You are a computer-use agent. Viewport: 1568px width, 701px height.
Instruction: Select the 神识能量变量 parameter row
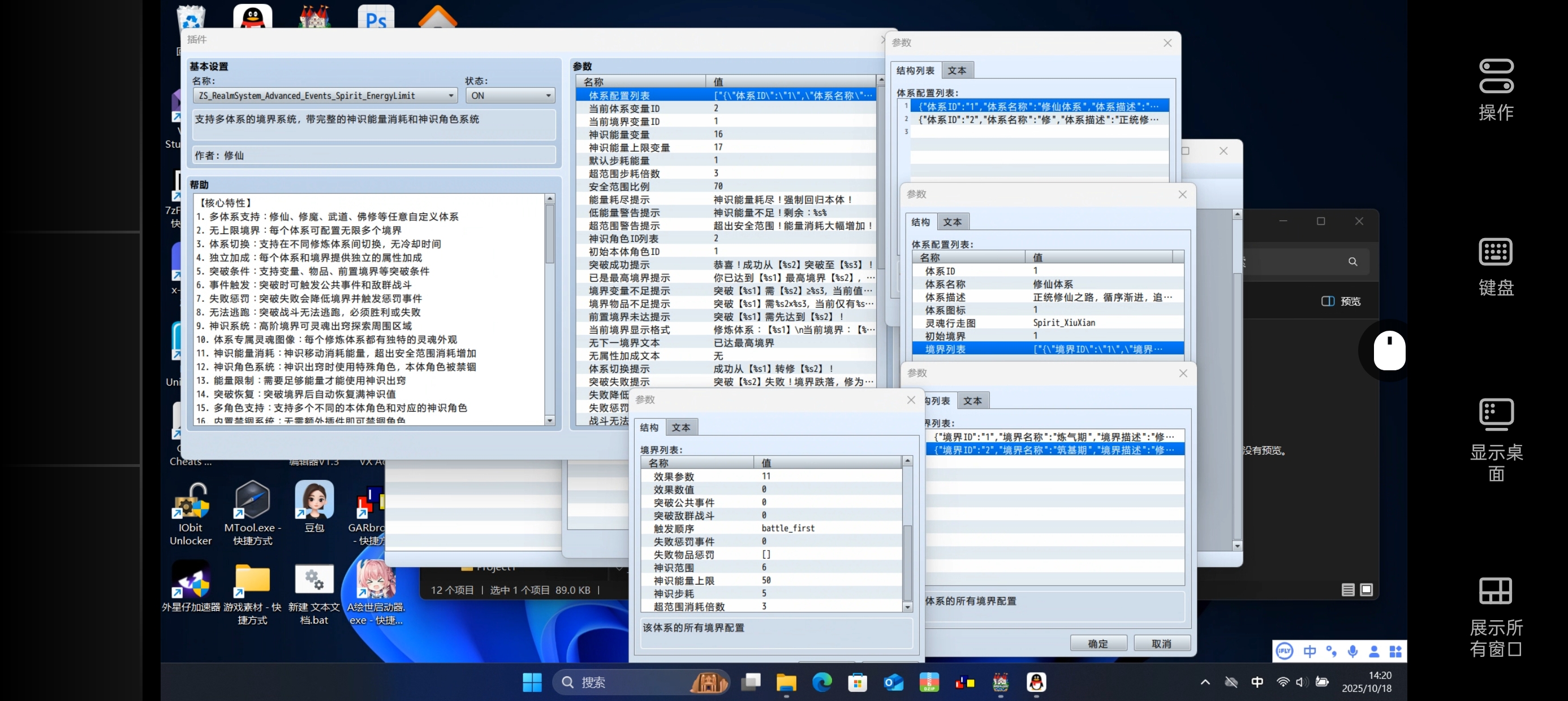pos(726,135)
